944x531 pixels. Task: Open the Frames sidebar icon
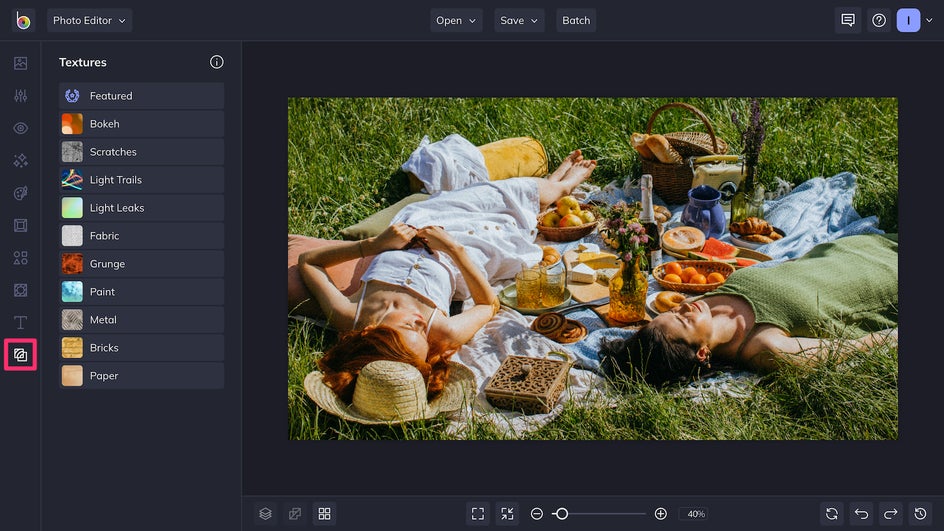(20, 225)
